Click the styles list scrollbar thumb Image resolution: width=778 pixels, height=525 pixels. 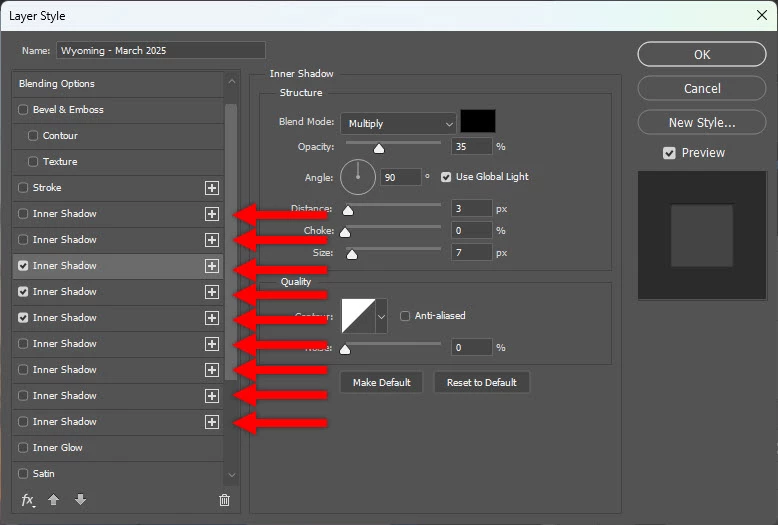coord(231,242)
